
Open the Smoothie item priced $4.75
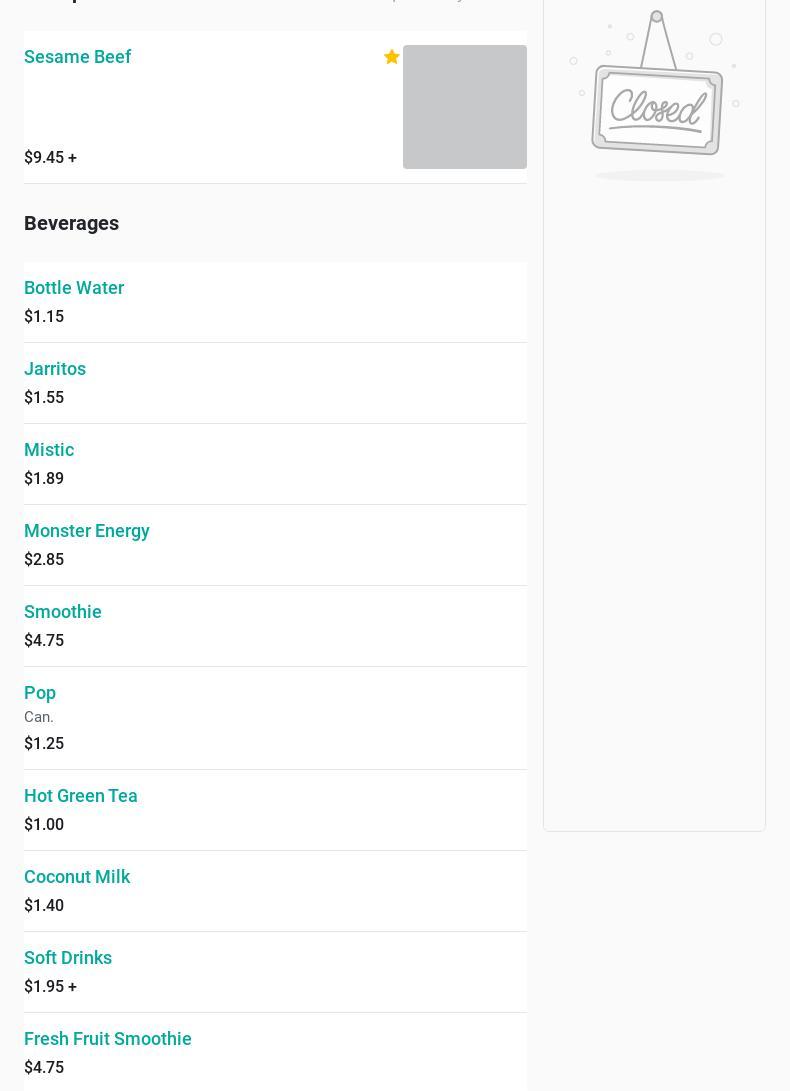coord(63,612)
